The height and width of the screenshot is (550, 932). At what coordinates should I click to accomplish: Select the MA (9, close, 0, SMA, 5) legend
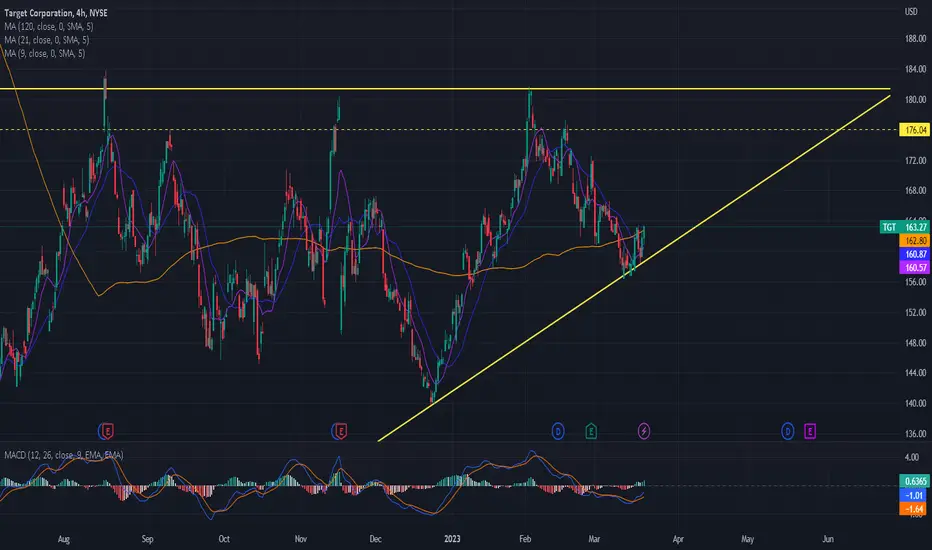click(x=45, y=54)
